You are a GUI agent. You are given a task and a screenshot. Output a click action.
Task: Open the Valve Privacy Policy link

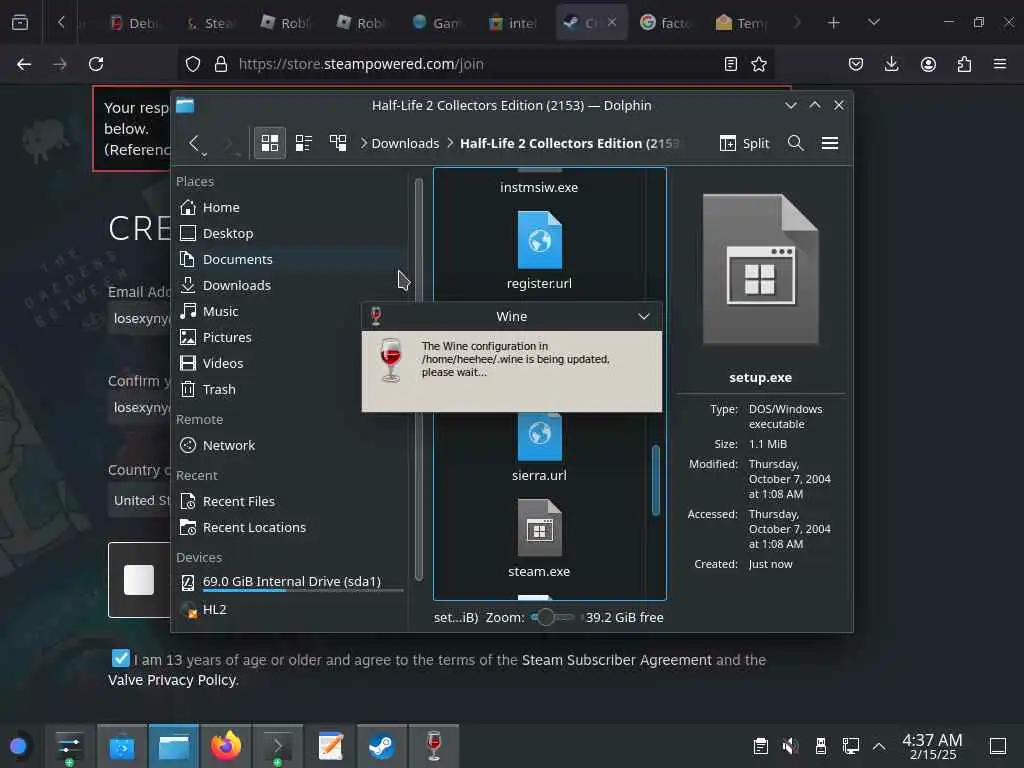(172, 680)
